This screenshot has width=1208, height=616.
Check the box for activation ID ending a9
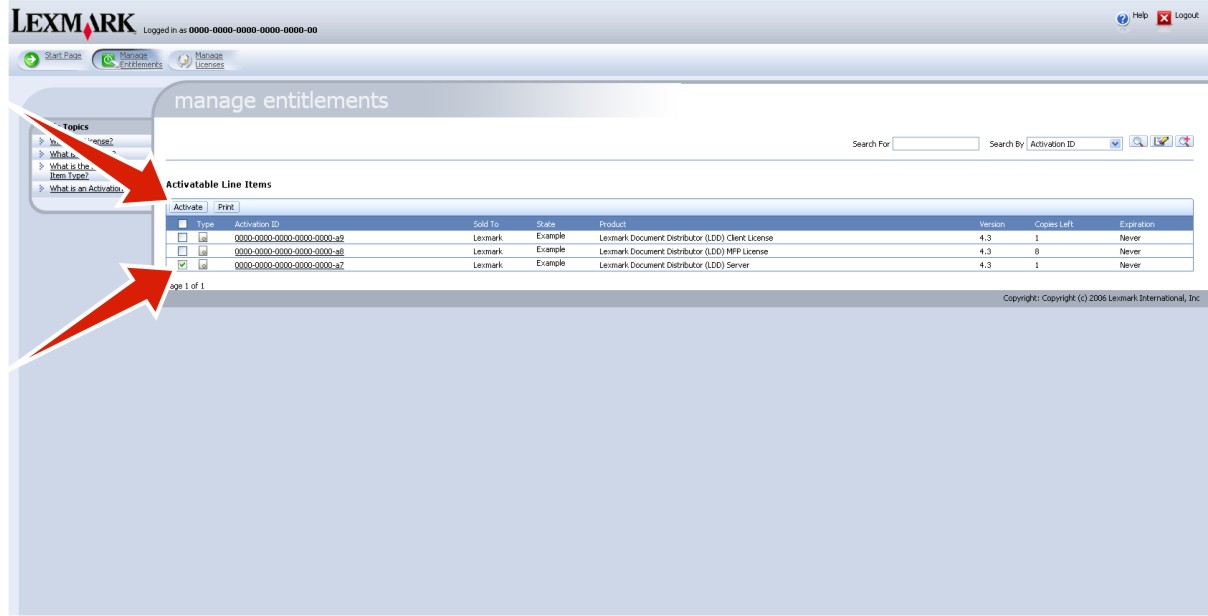click(x=182, y=238)
